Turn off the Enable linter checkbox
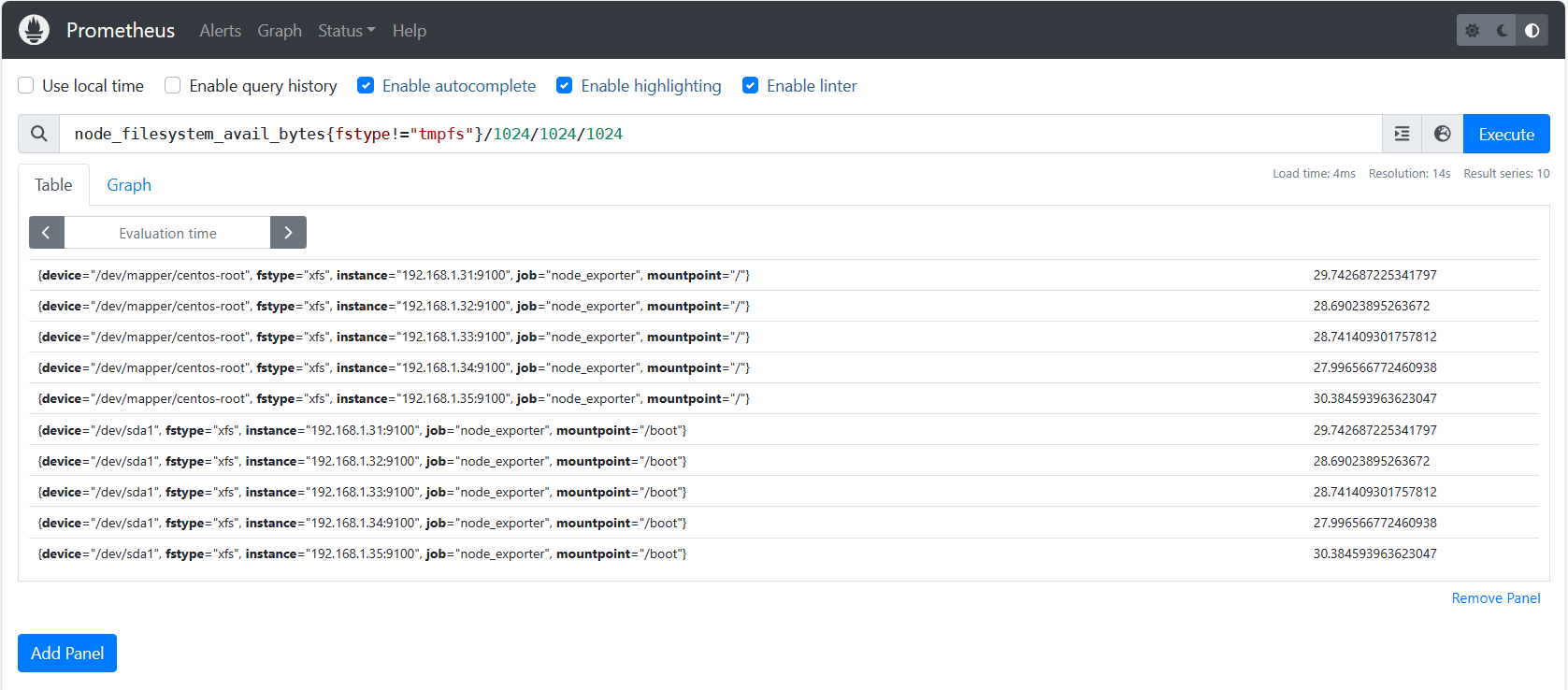The image size is (1568, 690). tap(751, 86)
